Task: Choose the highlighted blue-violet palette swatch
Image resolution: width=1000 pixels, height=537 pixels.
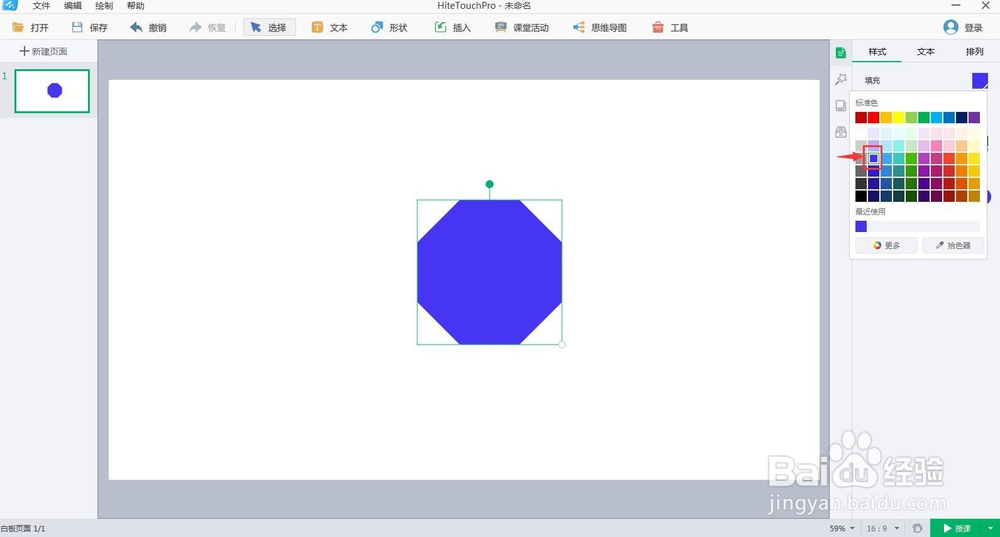Action: click(874, 158)
